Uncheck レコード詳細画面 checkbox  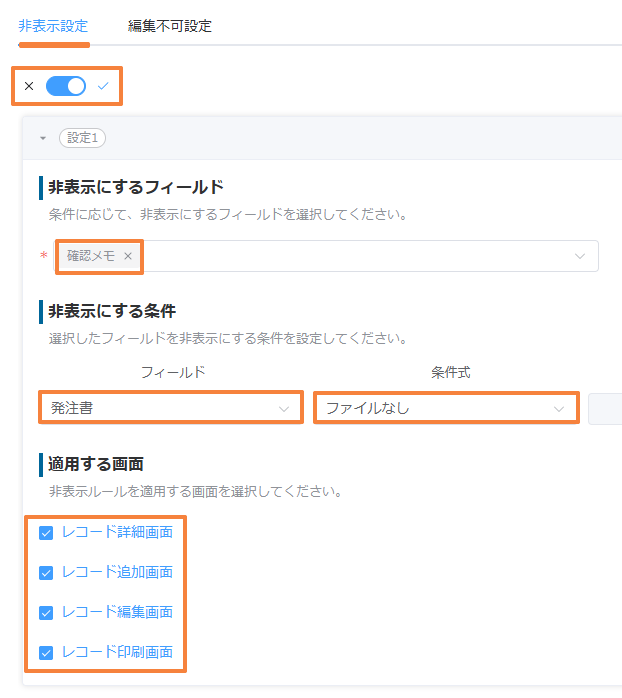coord(46,532)
